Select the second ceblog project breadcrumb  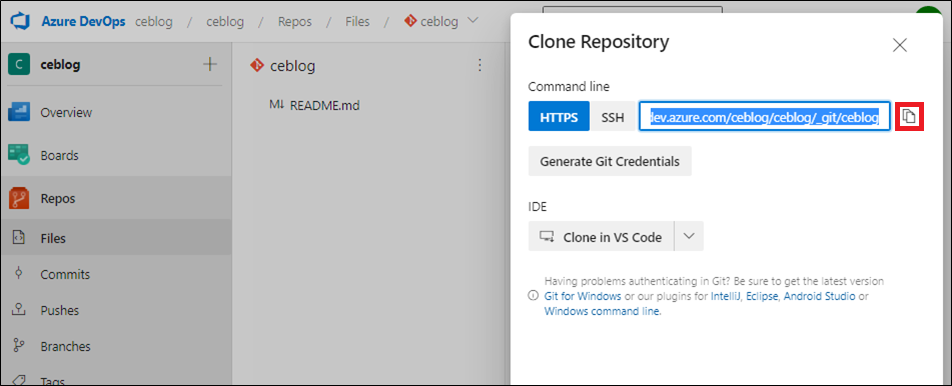click(225, 22)
